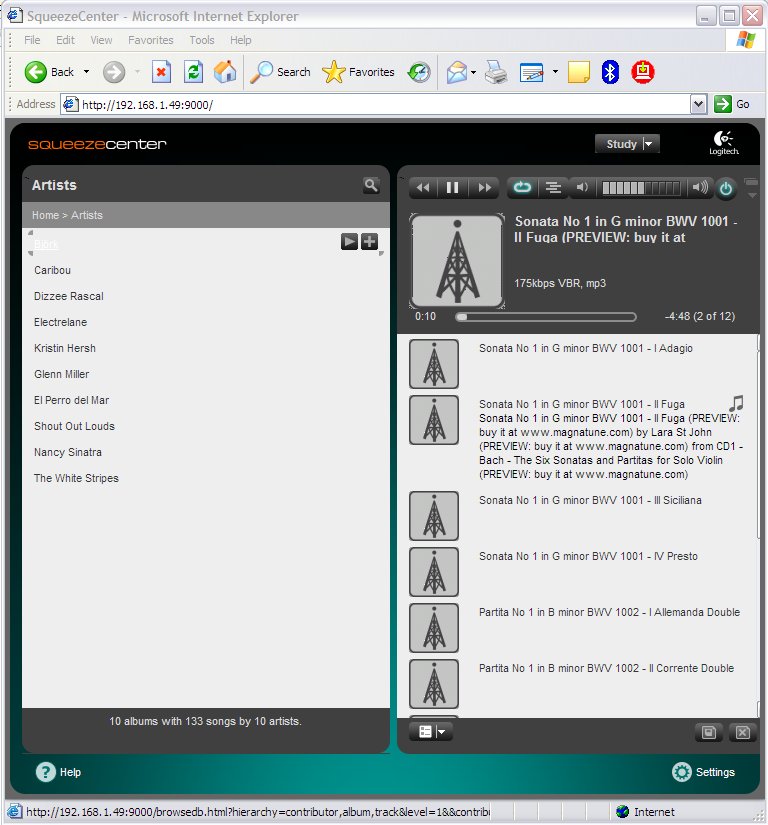Pause the current track playback

tap(452, 187)
